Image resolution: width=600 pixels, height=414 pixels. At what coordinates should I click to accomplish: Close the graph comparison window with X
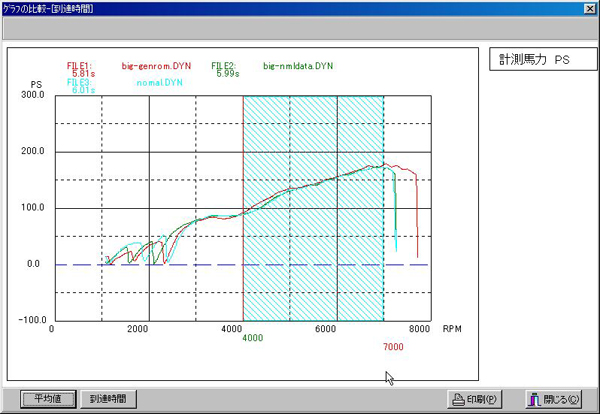click(x=588, y=8)
